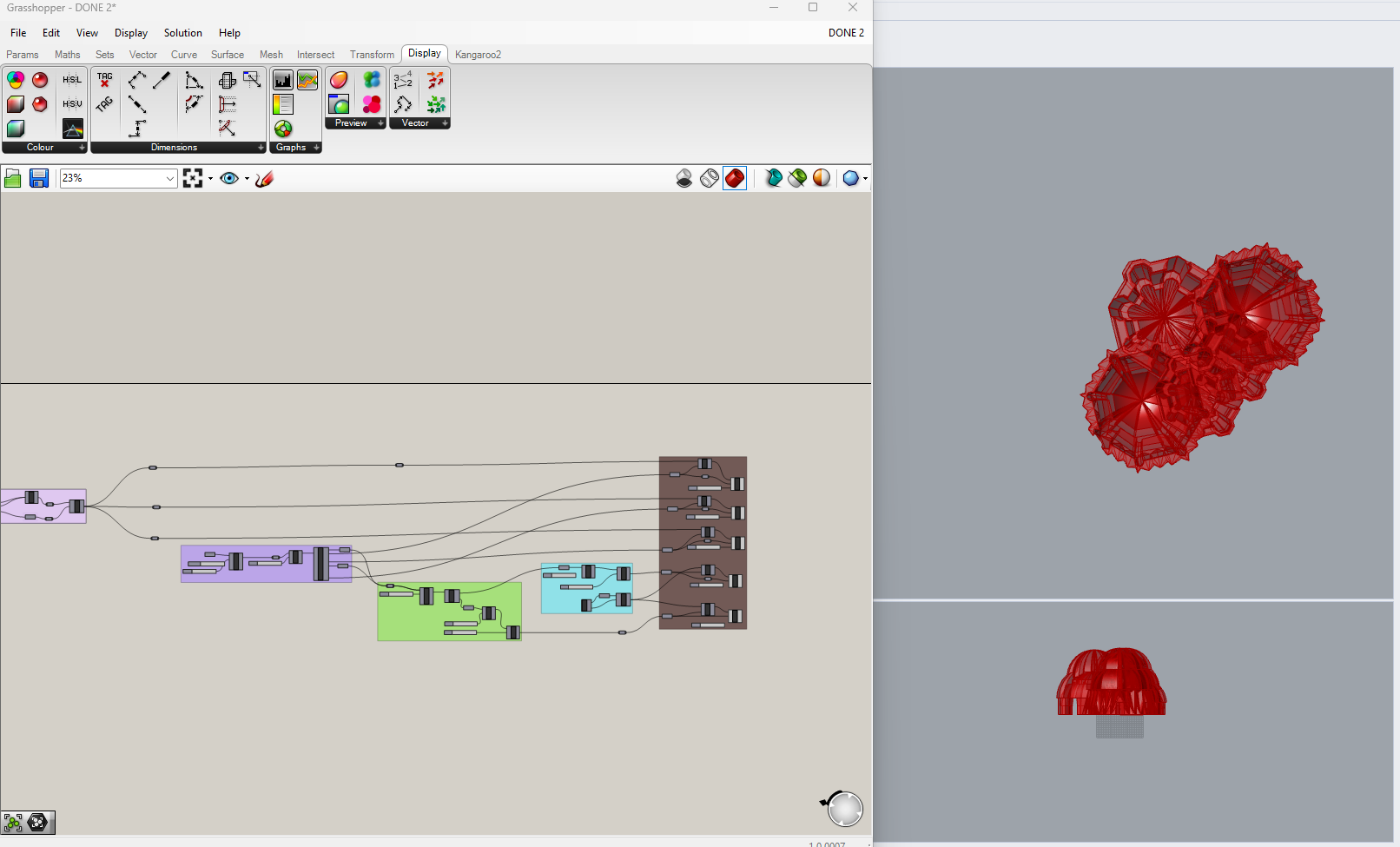Pick the Dot Display icon
Viewport: 1400px width, 847px height.
tap(372, 104)
